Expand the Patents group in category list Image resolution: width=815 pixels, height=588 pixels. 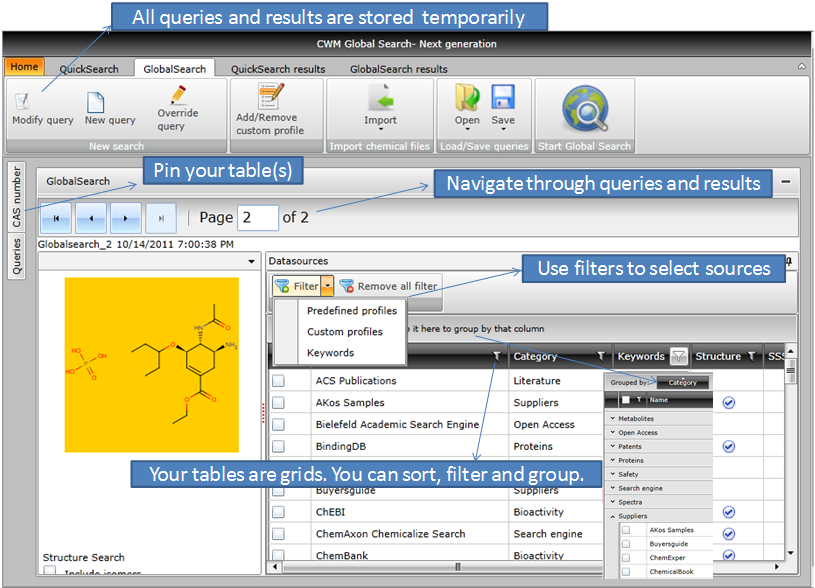point(612,446)
